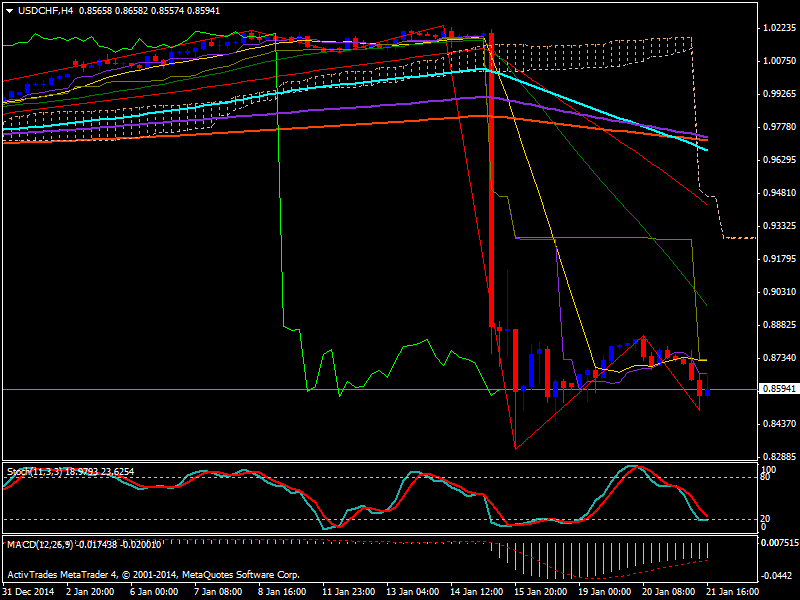
Task: Click the 0.82885 price axis label
Action: coord(779,457)
